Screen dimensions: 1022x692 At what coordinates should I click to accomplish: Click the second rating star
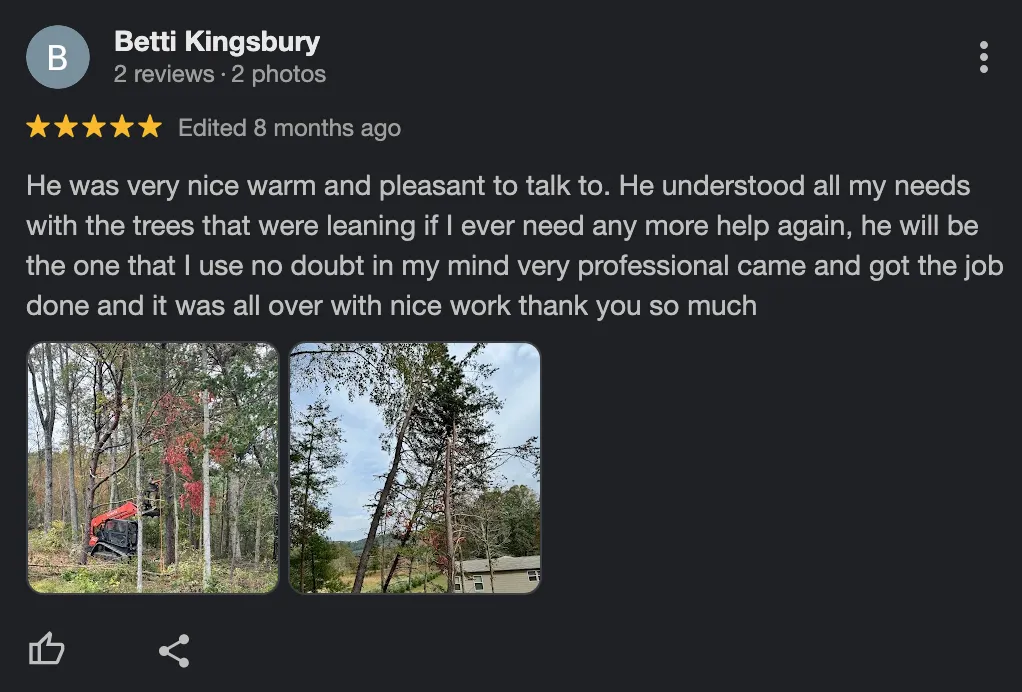[x=66, y=127]
